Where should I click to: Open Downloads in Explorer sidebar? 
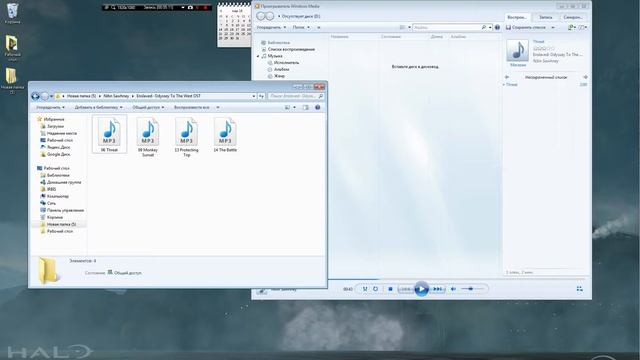[x=52, y=126]
